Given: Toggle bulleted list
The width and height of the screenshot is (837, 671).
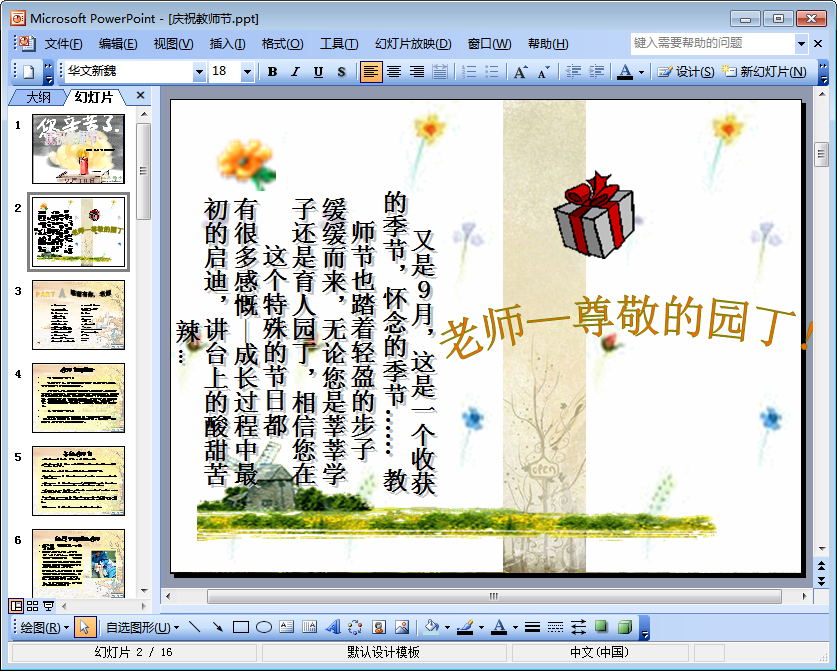Looking at the screenshot, I should coord(492,72).
